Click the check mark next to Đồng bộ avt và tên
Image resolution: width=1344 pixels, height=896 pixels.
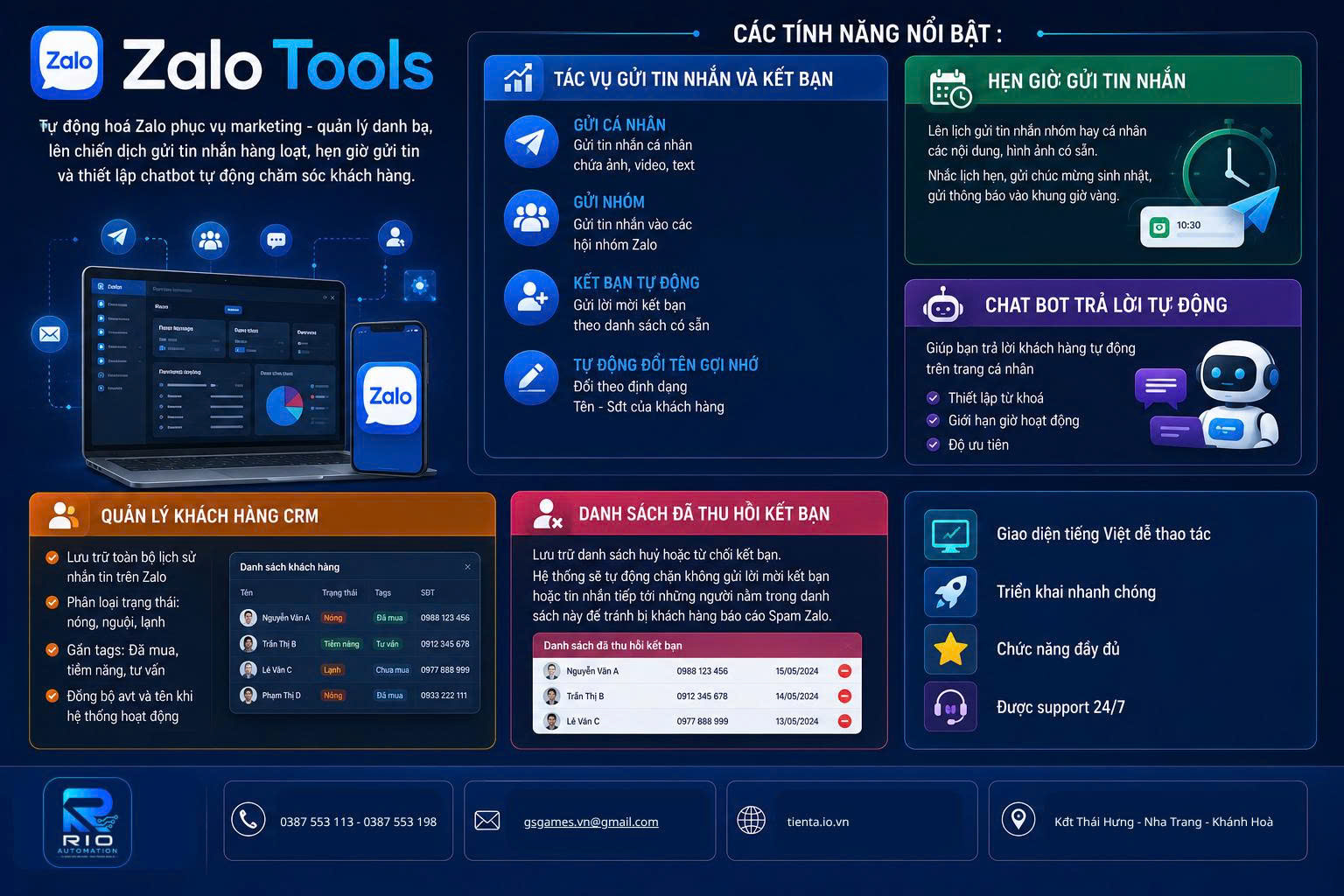pos(52,696)
